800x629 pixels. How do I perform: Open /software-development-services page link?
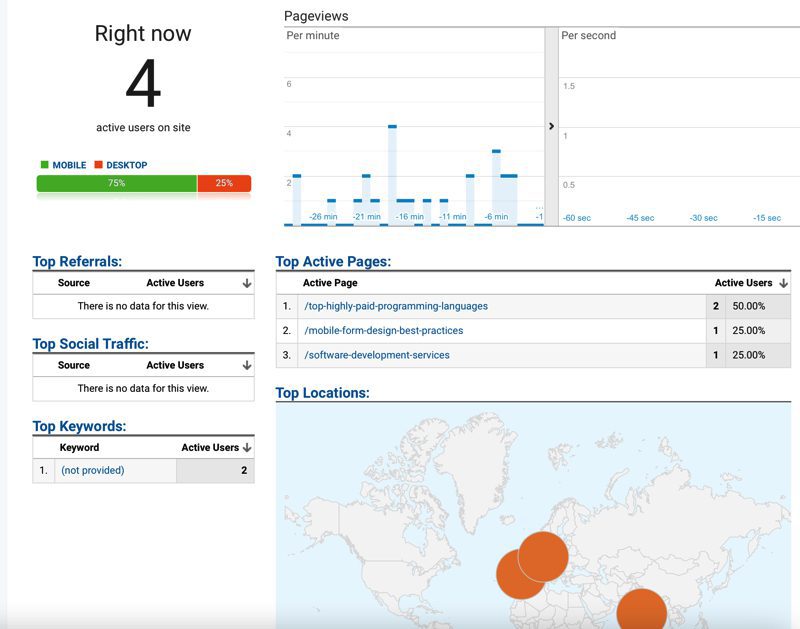pos(377,355)
